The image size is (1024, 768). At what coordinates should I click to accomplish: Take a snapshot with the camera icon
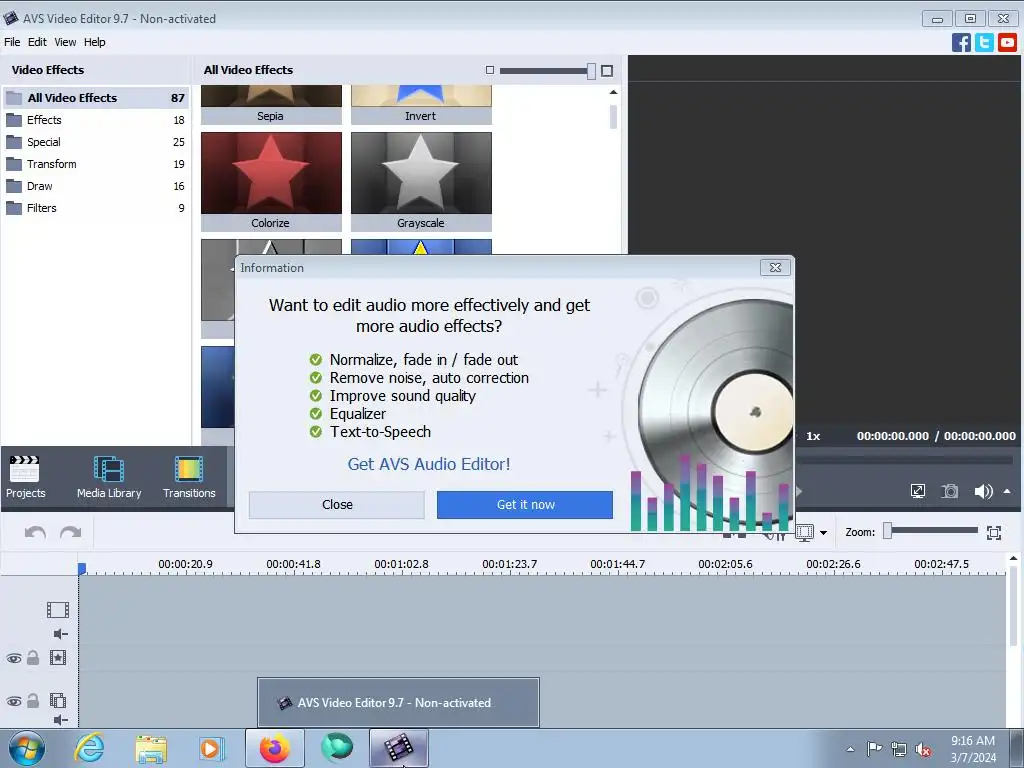(x=950, y=491)
